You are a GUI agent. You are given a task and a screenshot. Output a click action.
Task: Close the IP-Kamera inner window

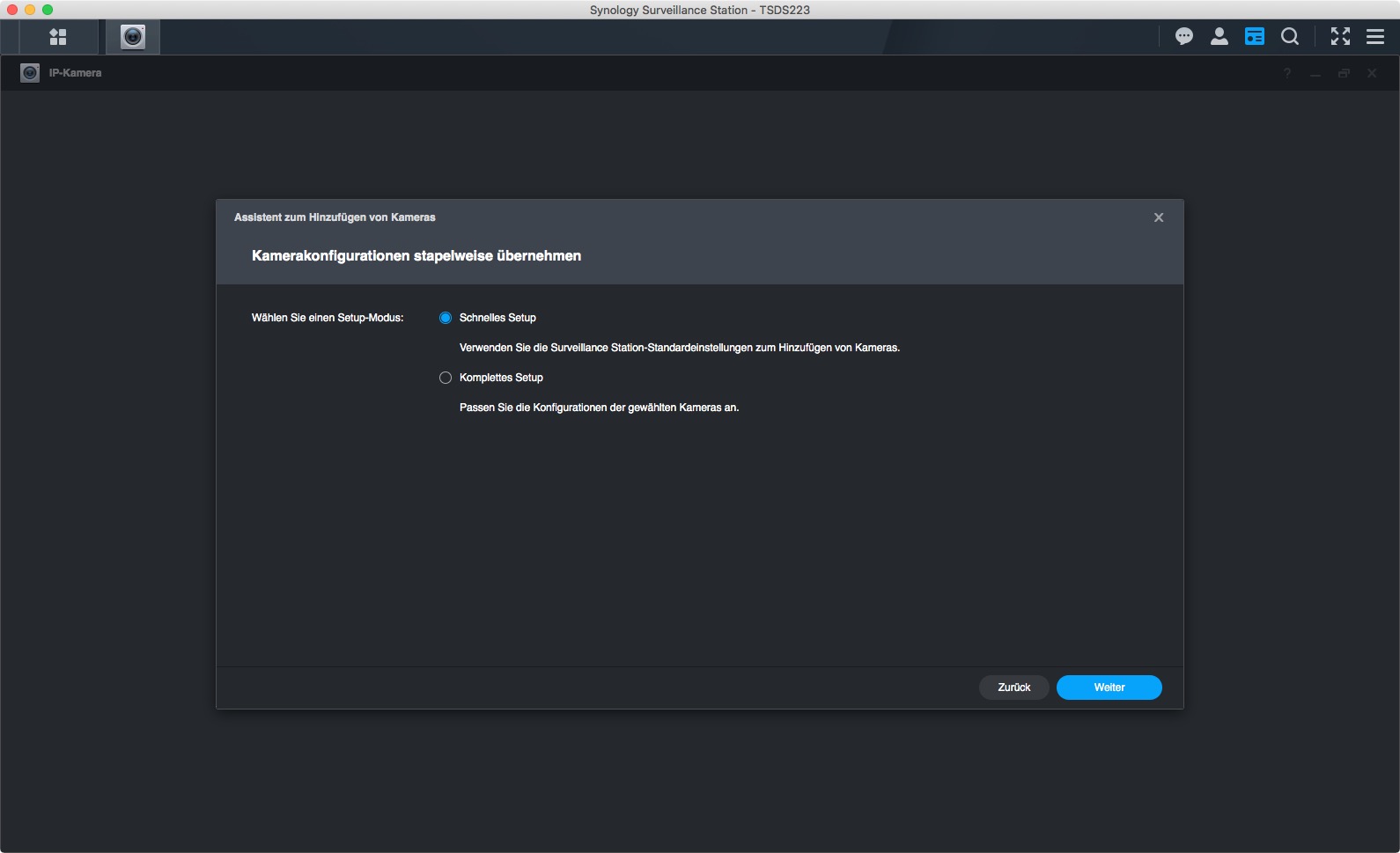1372,73
